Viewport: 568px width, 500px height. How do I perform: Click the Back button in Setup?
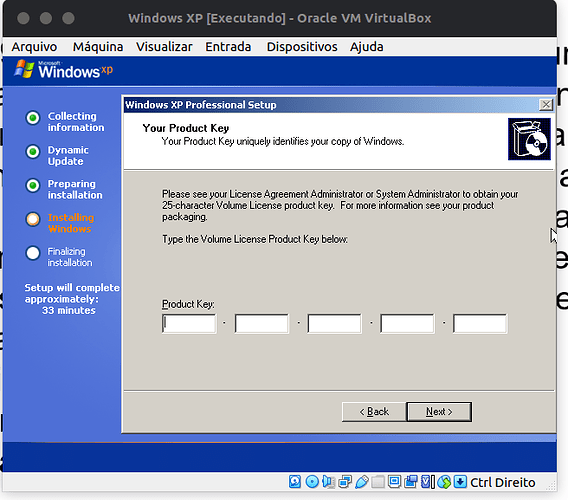[x=374, y=412]
